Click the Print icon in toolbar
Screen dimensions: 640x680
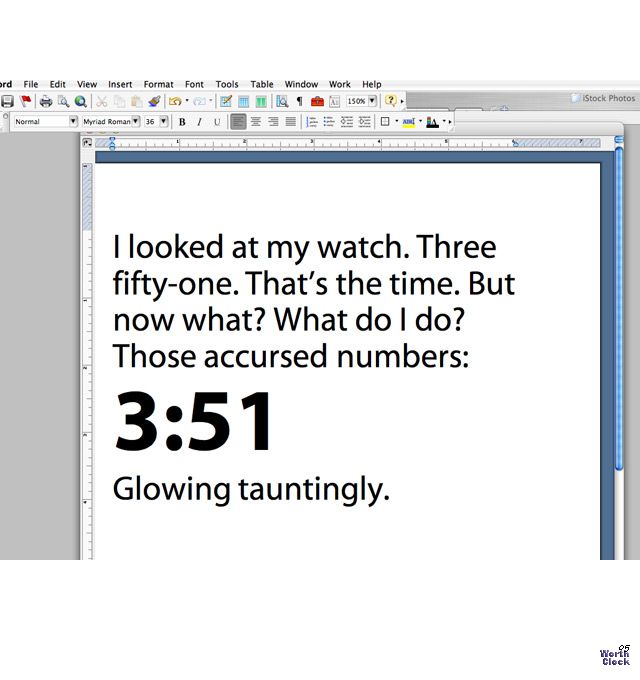click(x=46, y=101)
